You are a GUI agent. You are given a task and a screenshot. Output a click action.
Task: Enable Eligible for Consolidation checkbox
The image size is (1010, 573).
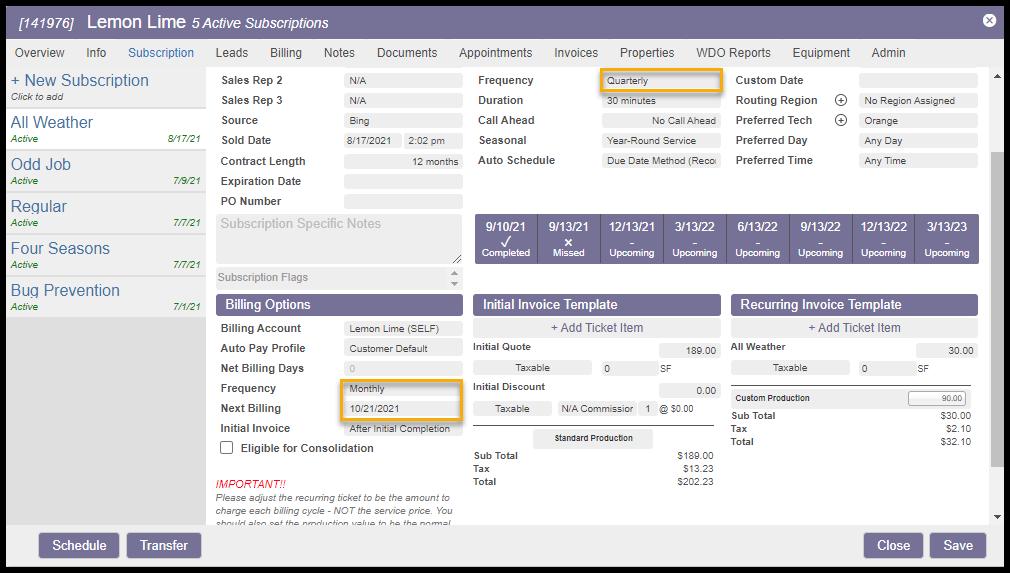click(227, 448)
